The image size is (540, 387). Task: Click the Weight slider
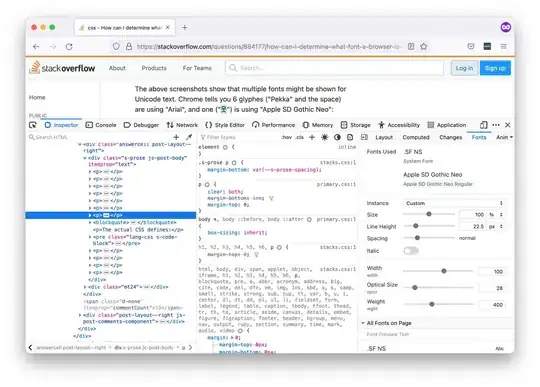(438, 304)
